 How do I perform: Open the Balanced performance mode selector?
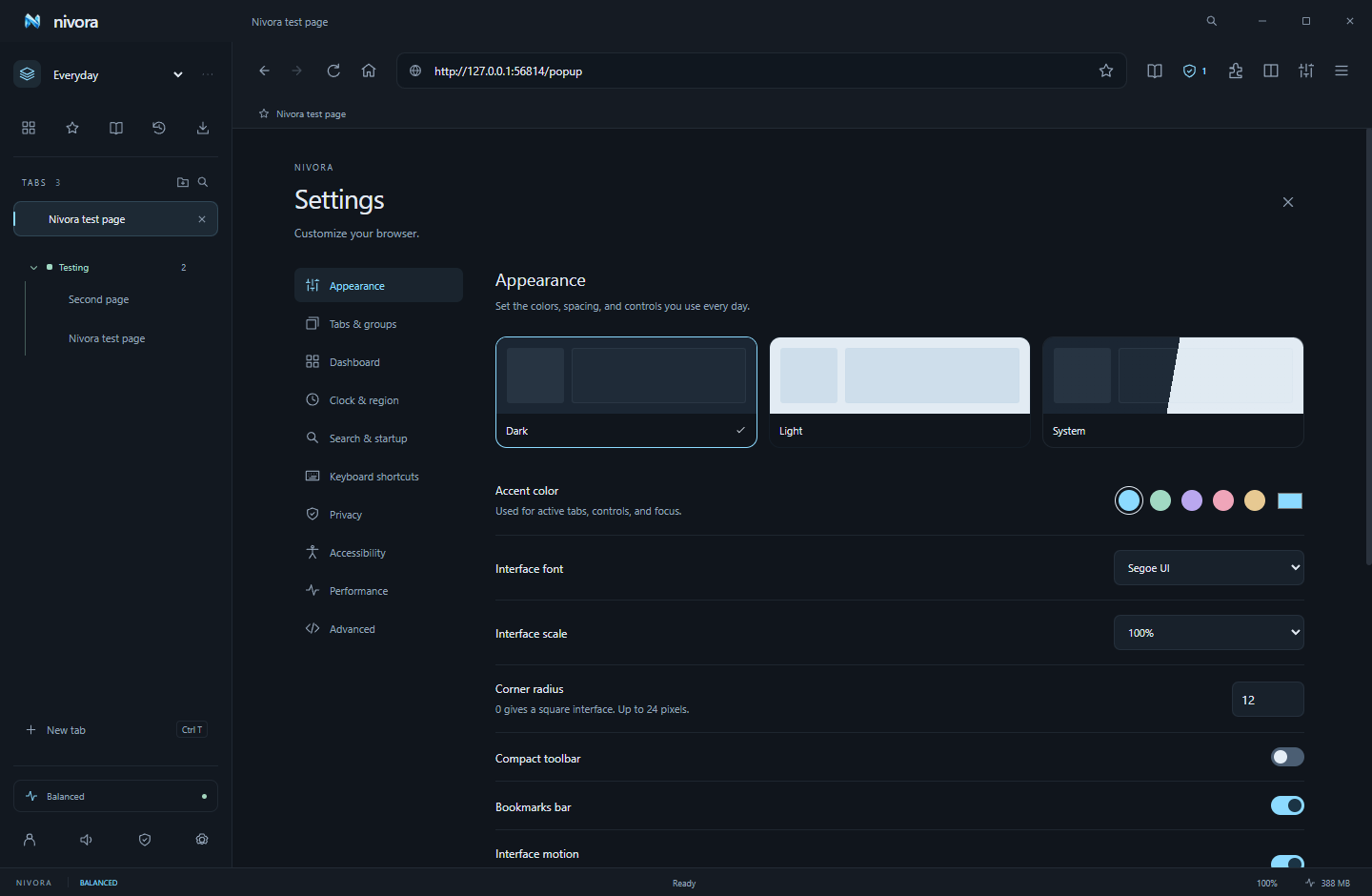coord(115,796)
